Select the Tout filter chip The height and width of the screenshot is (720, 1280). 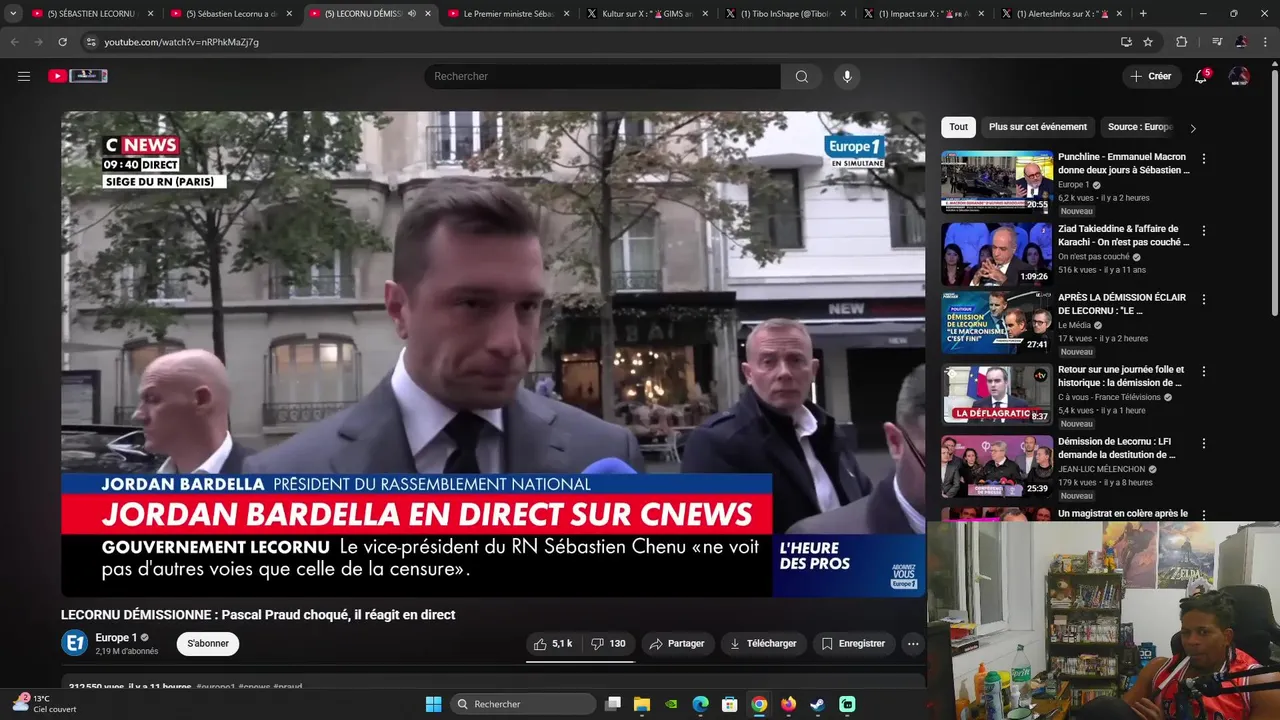[x=958, y=127]
